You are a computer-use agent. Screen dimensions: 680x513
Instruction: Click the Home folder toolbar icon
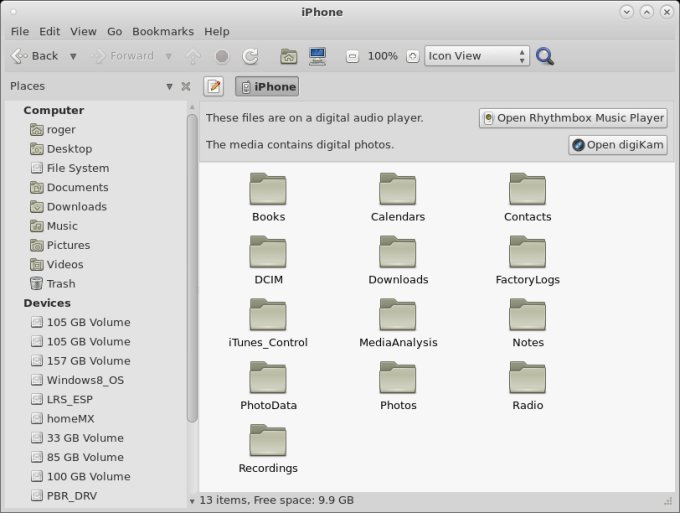tap(289, 56)
